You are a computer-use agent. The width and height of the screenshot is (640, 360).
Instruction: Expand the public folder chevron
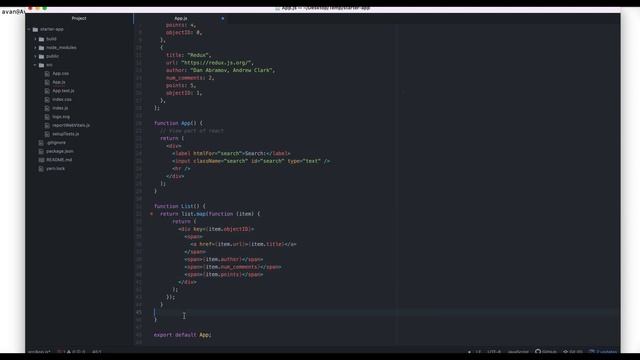pos(35,56)
